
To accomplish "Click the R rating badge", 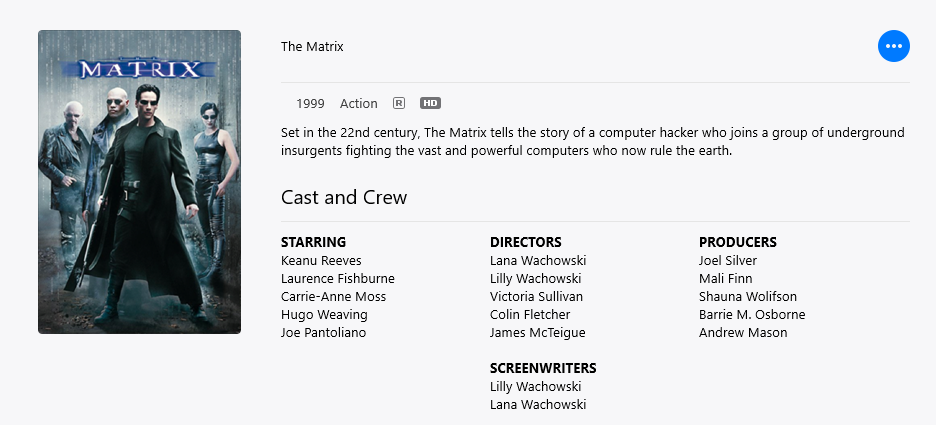I will click(x=399, y=103).
